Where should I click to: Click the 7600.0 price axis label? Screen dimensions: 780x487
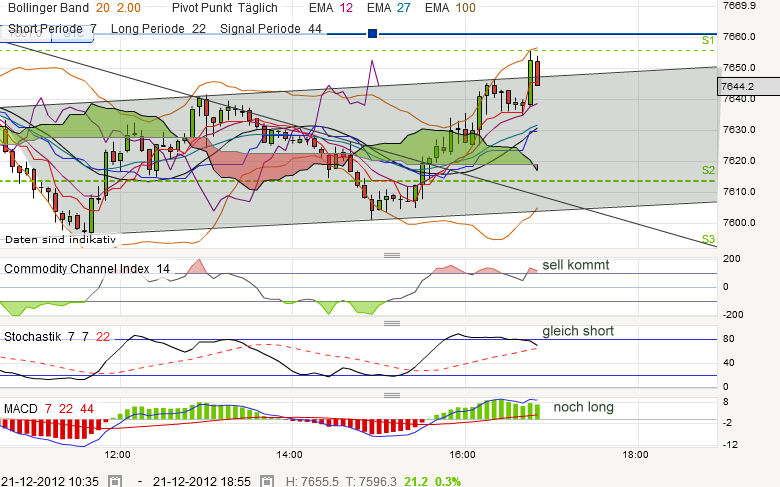pos(739,222)
